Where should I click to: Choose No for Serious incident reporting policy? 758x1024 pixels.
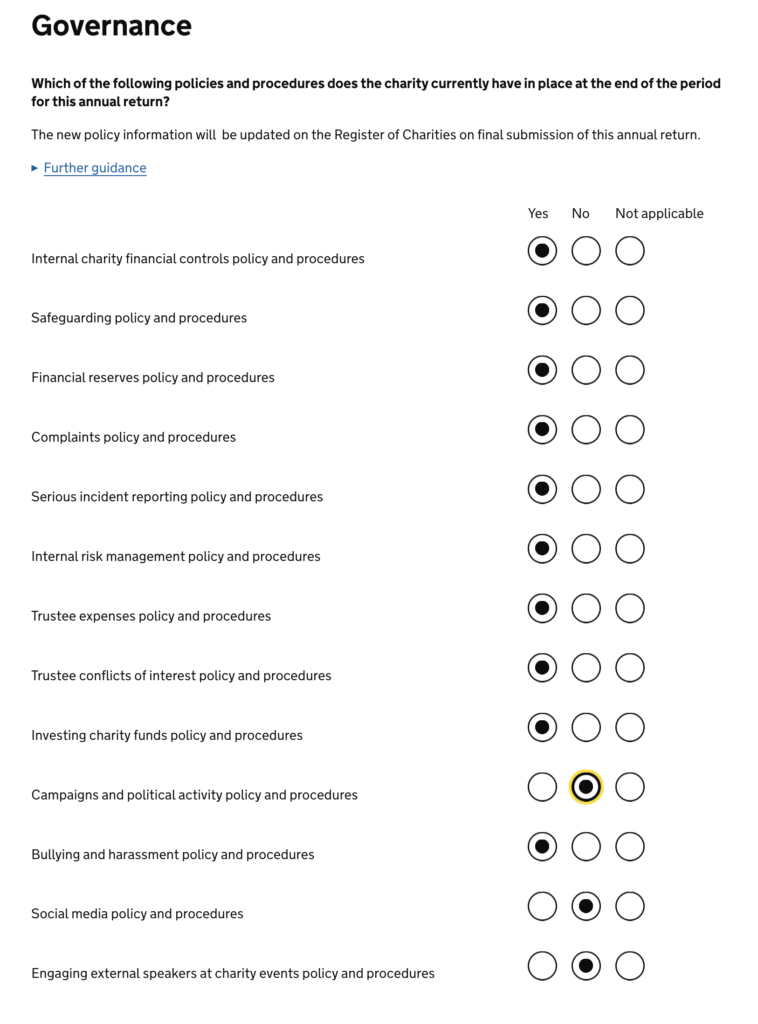[586, 489]
